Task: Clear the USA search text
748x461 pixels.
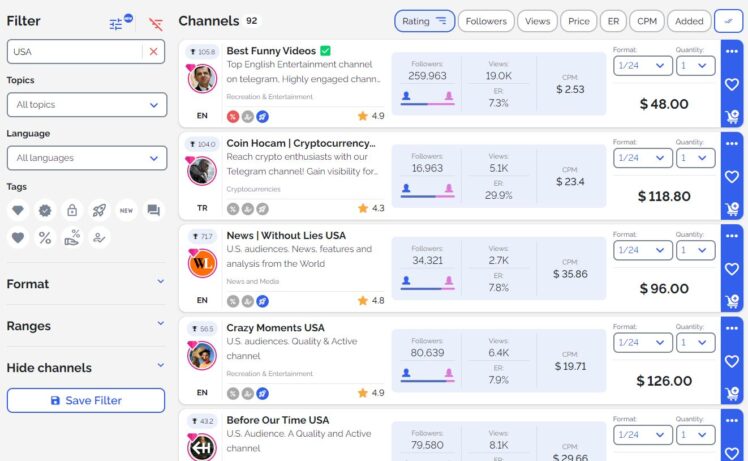Action: (153, 52)
